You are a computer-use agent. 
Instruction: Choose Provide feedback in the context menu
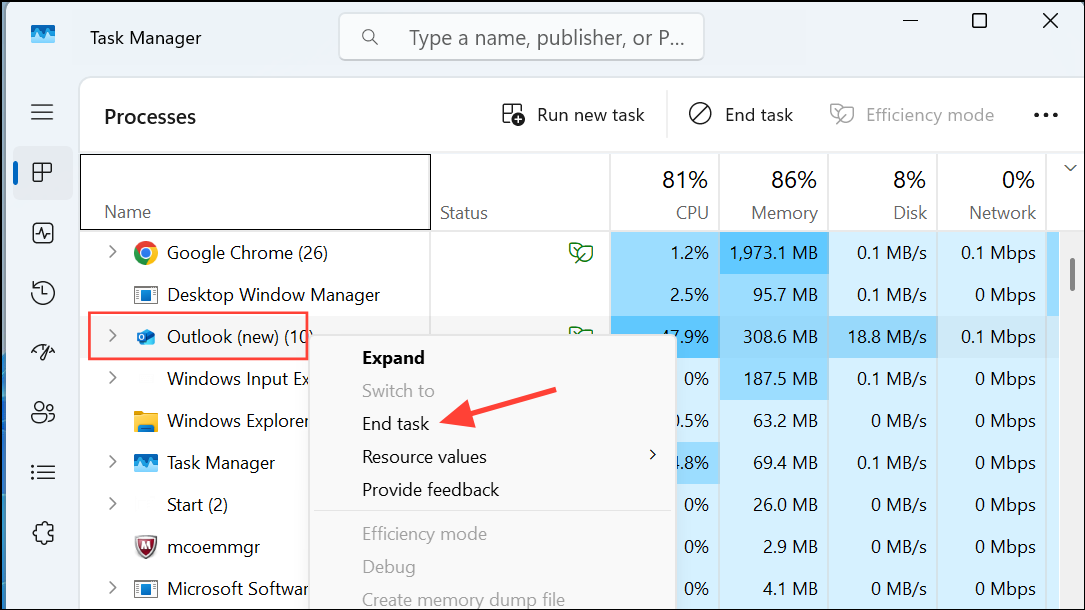tap(430, 490)
